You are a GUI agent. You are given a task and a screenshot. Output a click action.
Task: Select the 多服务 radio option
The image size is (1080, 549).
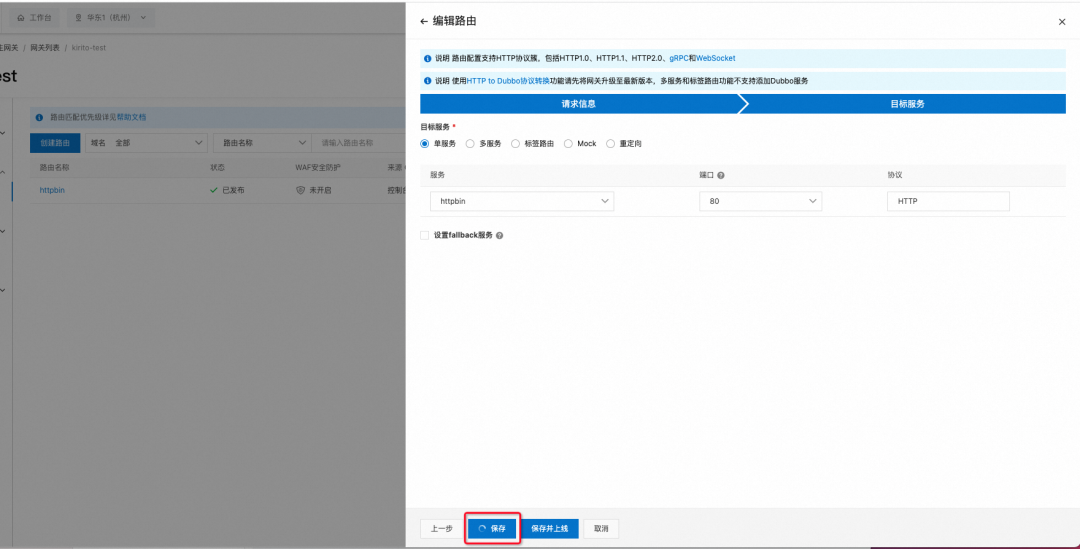[470, 144]
